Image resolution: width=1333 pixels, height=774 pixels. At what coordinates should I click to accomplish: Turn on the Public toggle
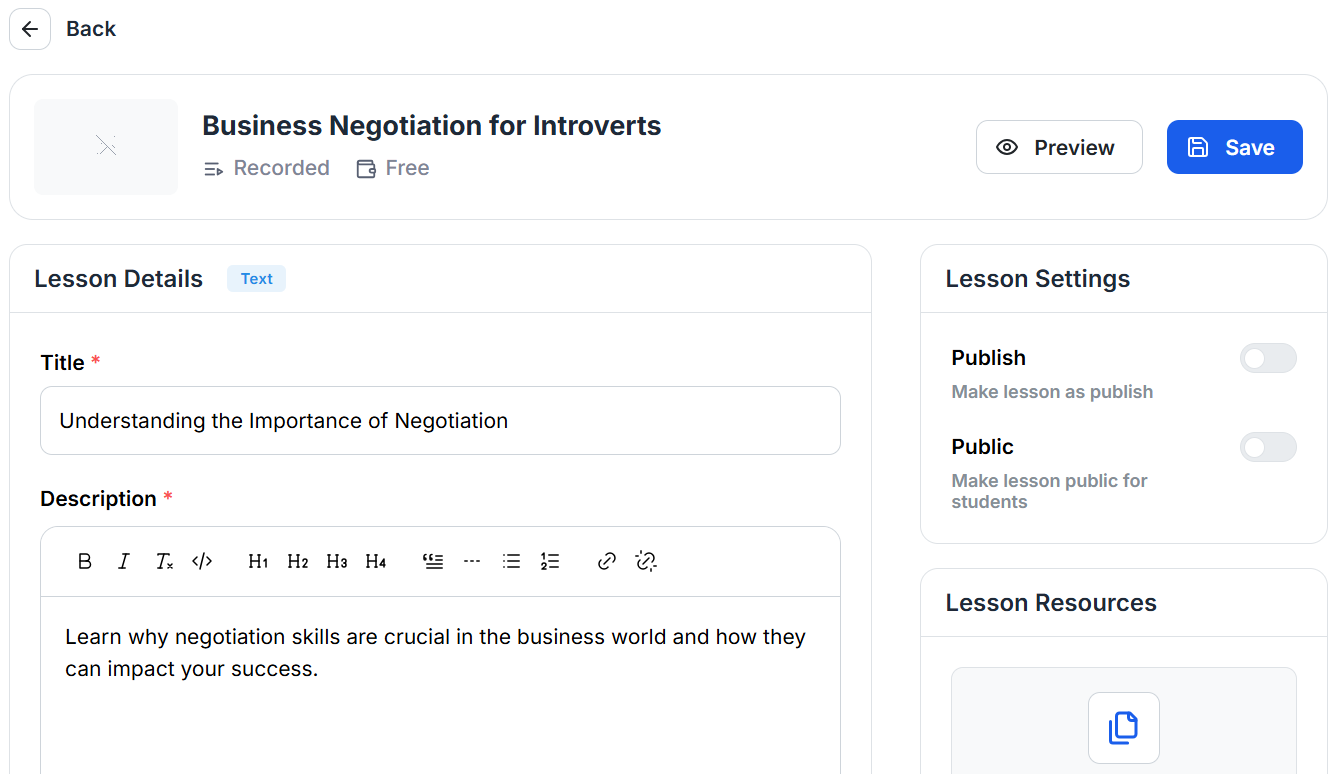point(1268,447)
